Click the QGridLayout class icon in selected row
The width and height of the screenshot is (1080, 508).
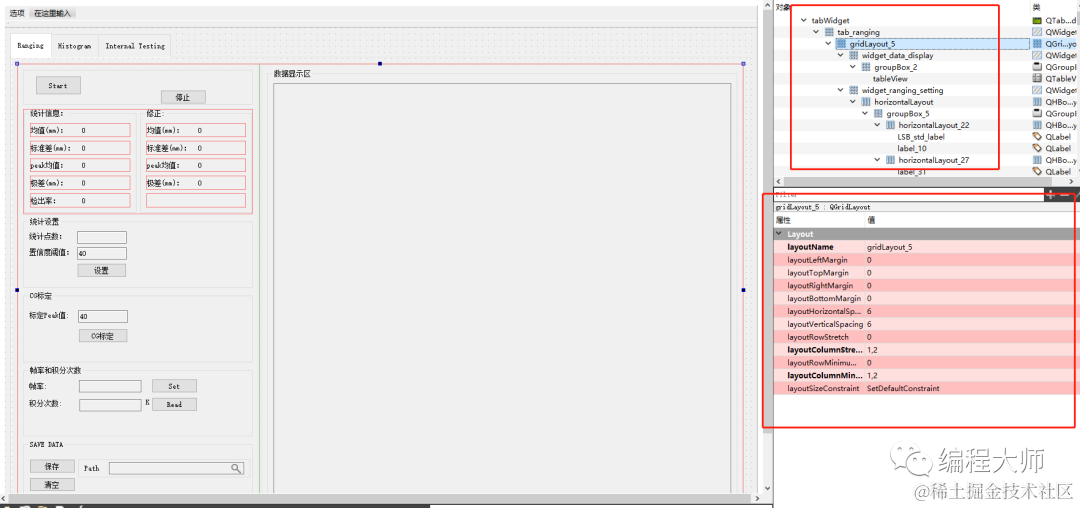coord(1037,44)
